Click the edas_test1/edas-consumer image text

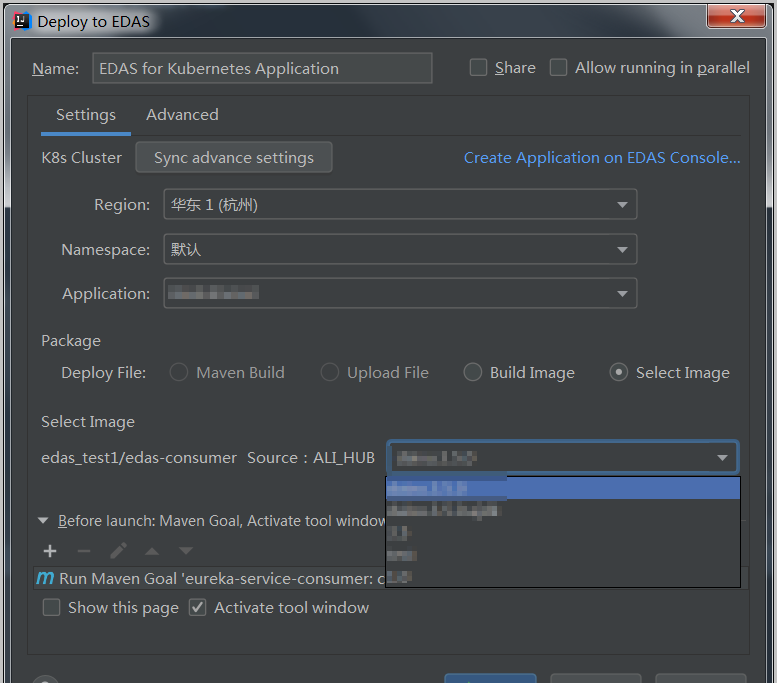click(x=139, y=457)
